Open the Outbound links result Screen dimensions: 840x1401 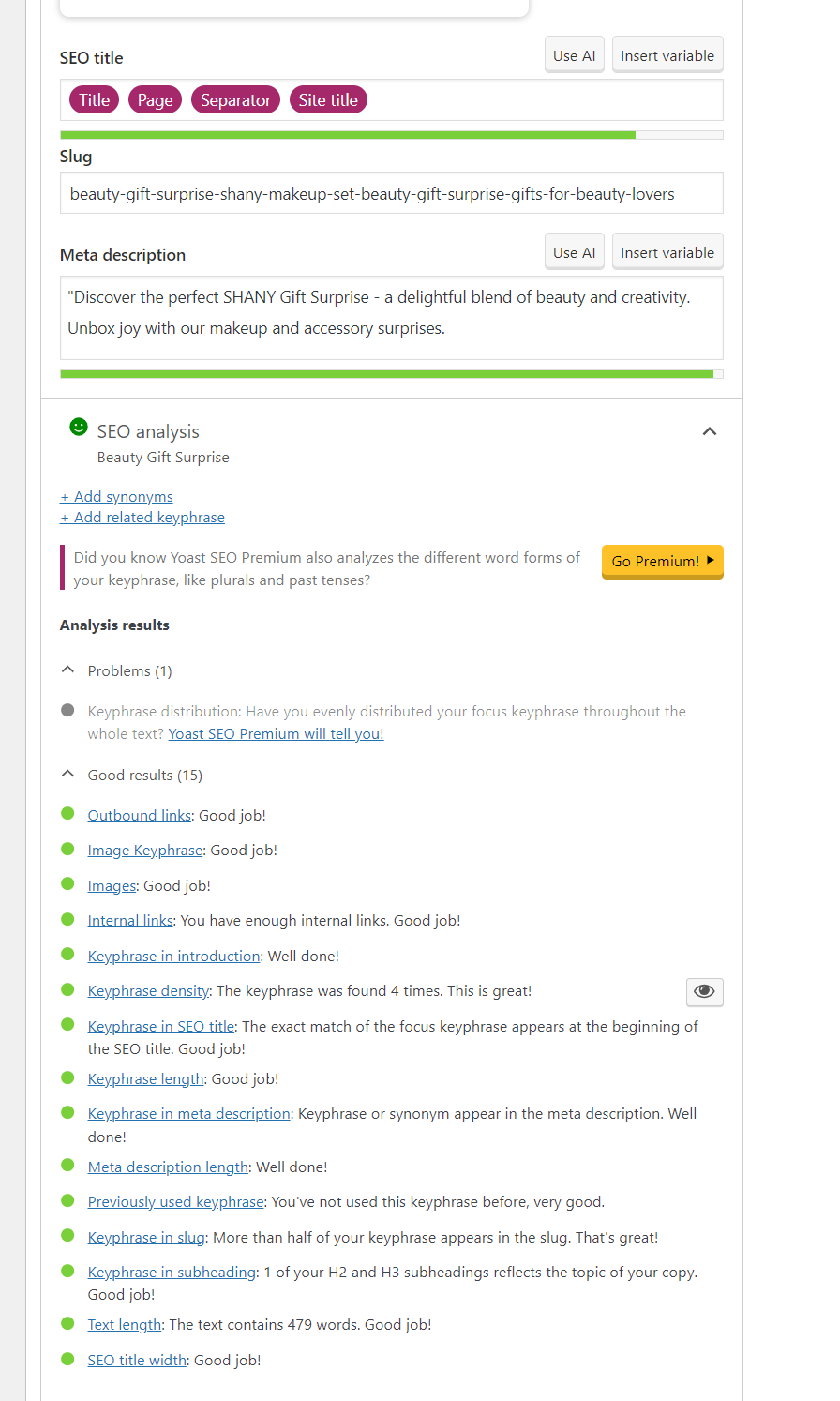pyautogui.click(x=139, y=815)
